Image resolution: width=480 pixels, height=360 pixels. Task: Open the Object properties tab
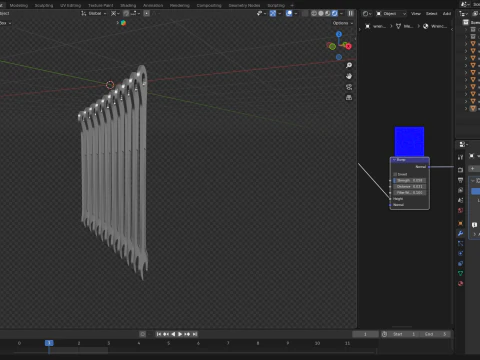click(460, 223)
